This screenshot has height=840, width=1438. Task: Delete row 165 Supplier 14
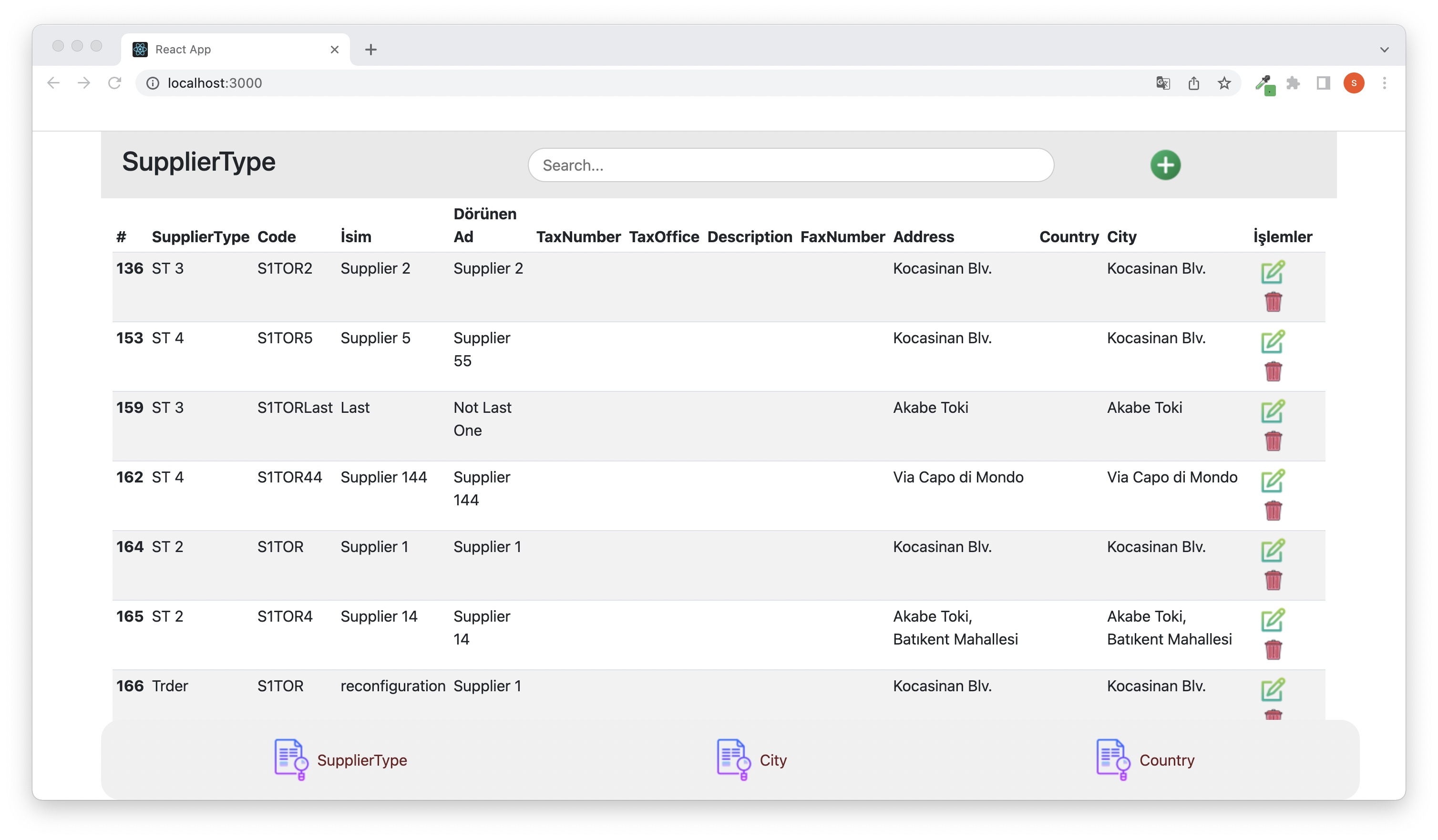point(1273,649)
